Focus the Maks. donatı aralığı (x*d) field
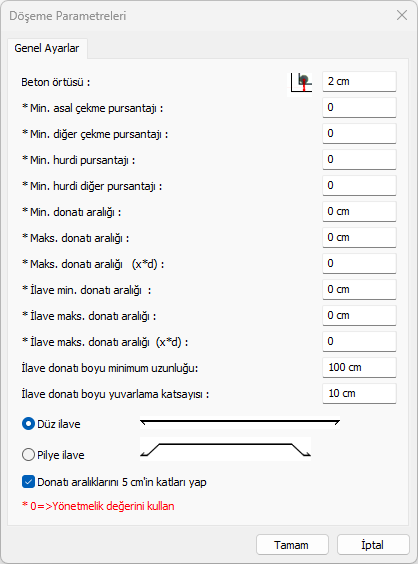This screenshot has width=418, height=564. (359, 263)
